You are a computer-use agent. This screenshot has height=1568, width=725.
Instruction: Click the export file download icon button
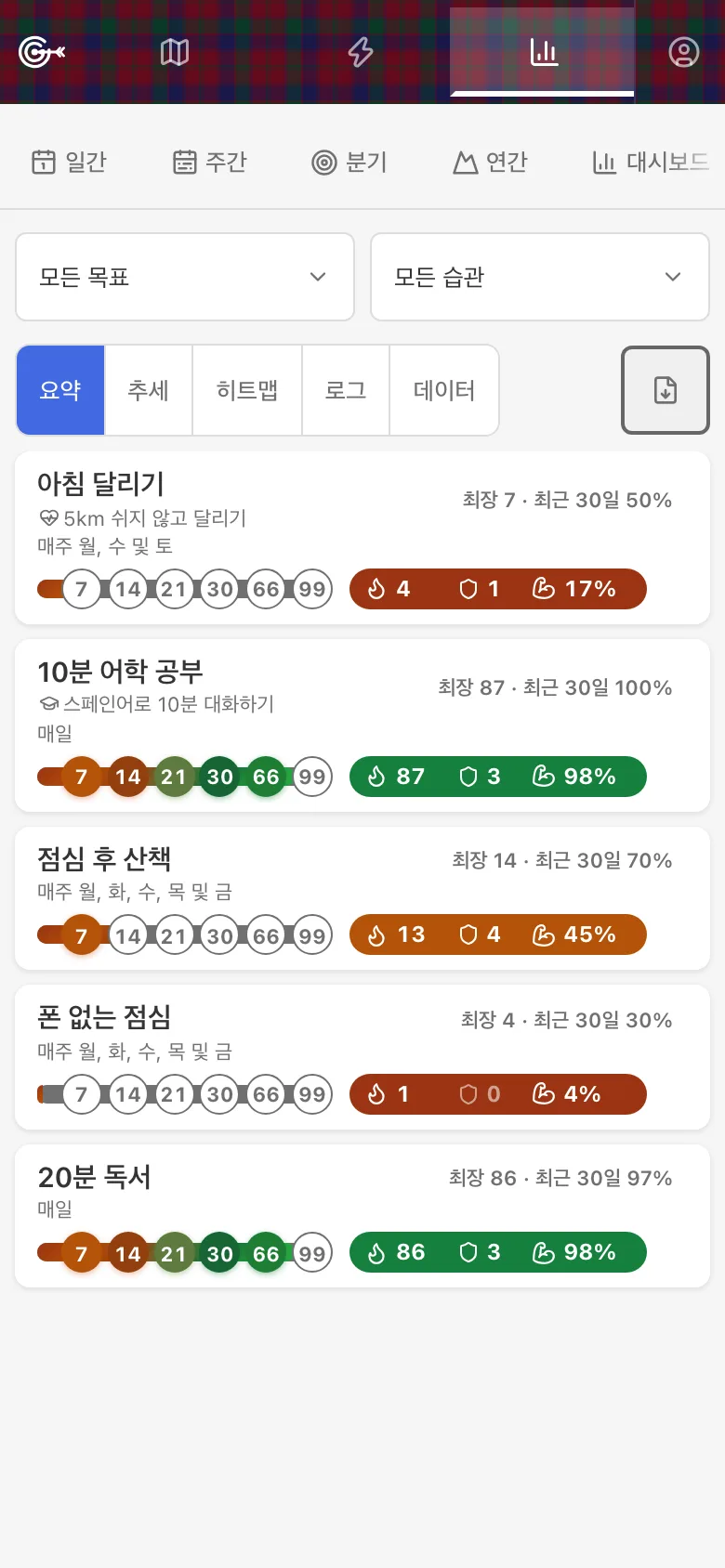(666, 390)
